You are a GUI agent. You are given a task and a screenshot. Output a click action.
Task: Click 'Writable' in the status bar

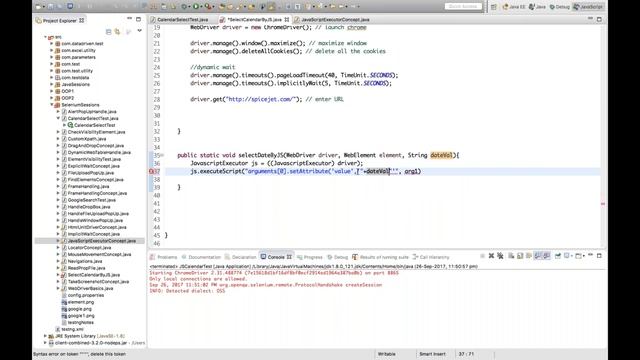387,354
